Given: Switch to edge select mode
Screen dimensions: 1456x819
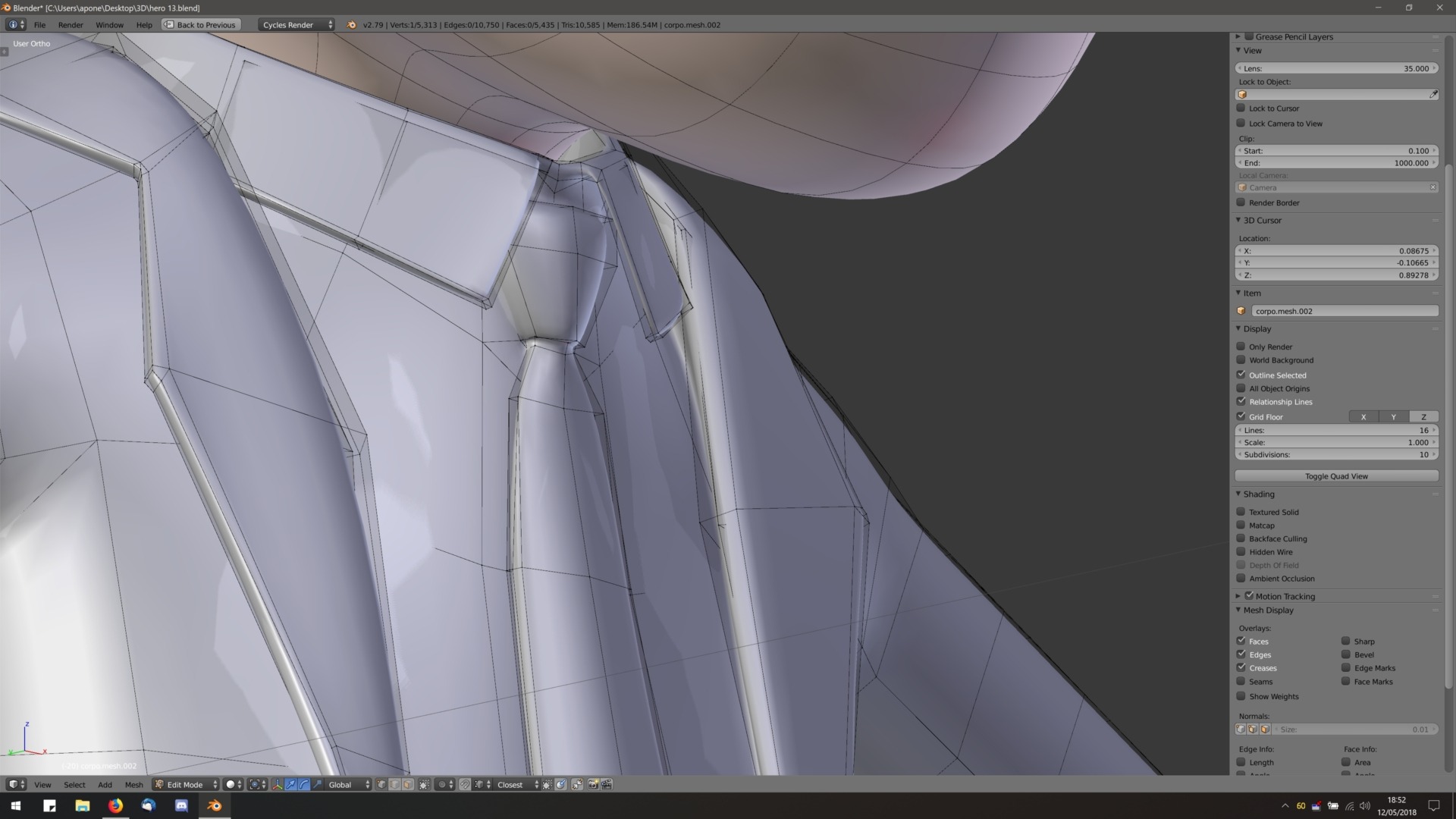Looking at the screenshot, I should [394, 784].
